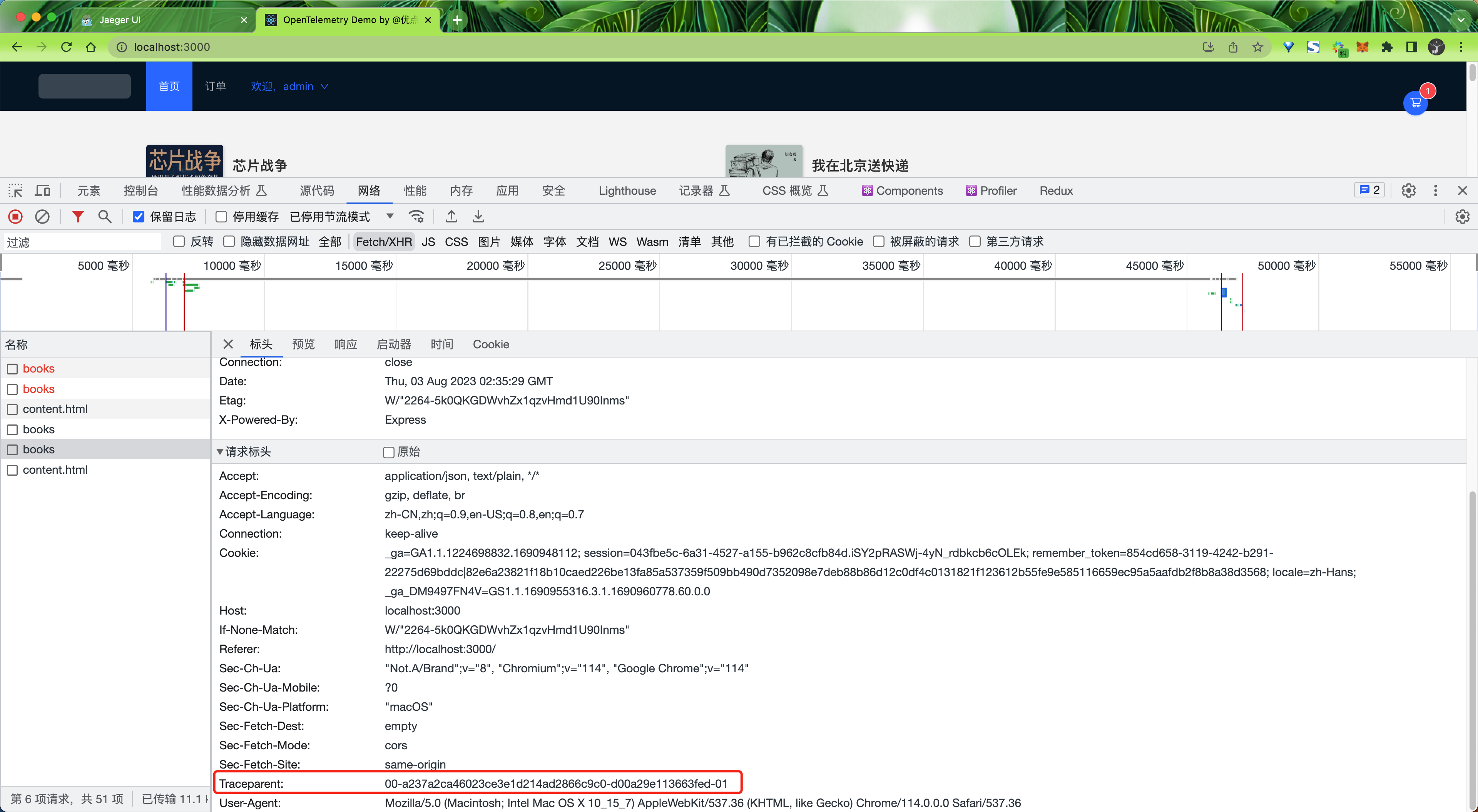Check the 被屏蔽的请求 checkbox
Screen dimensions: 1478x812
point(878,242)
